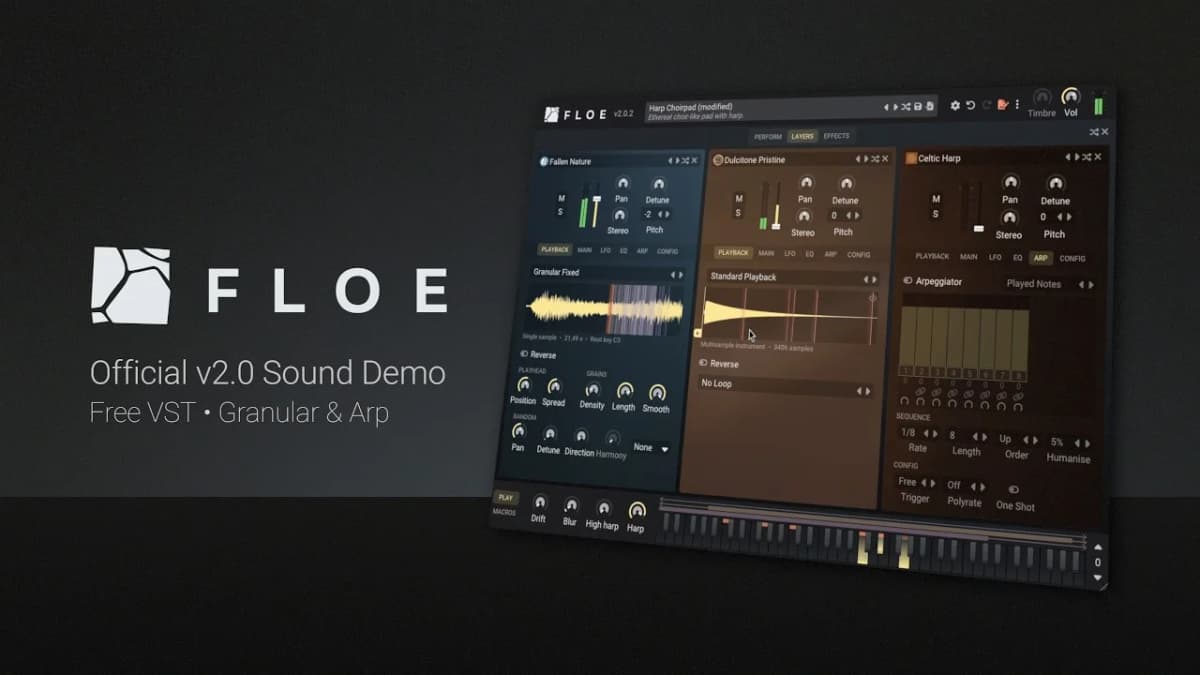1200x675 pixels.
Task: Randomise the Celtic Harp instrument
Action: click(1087, 157)
